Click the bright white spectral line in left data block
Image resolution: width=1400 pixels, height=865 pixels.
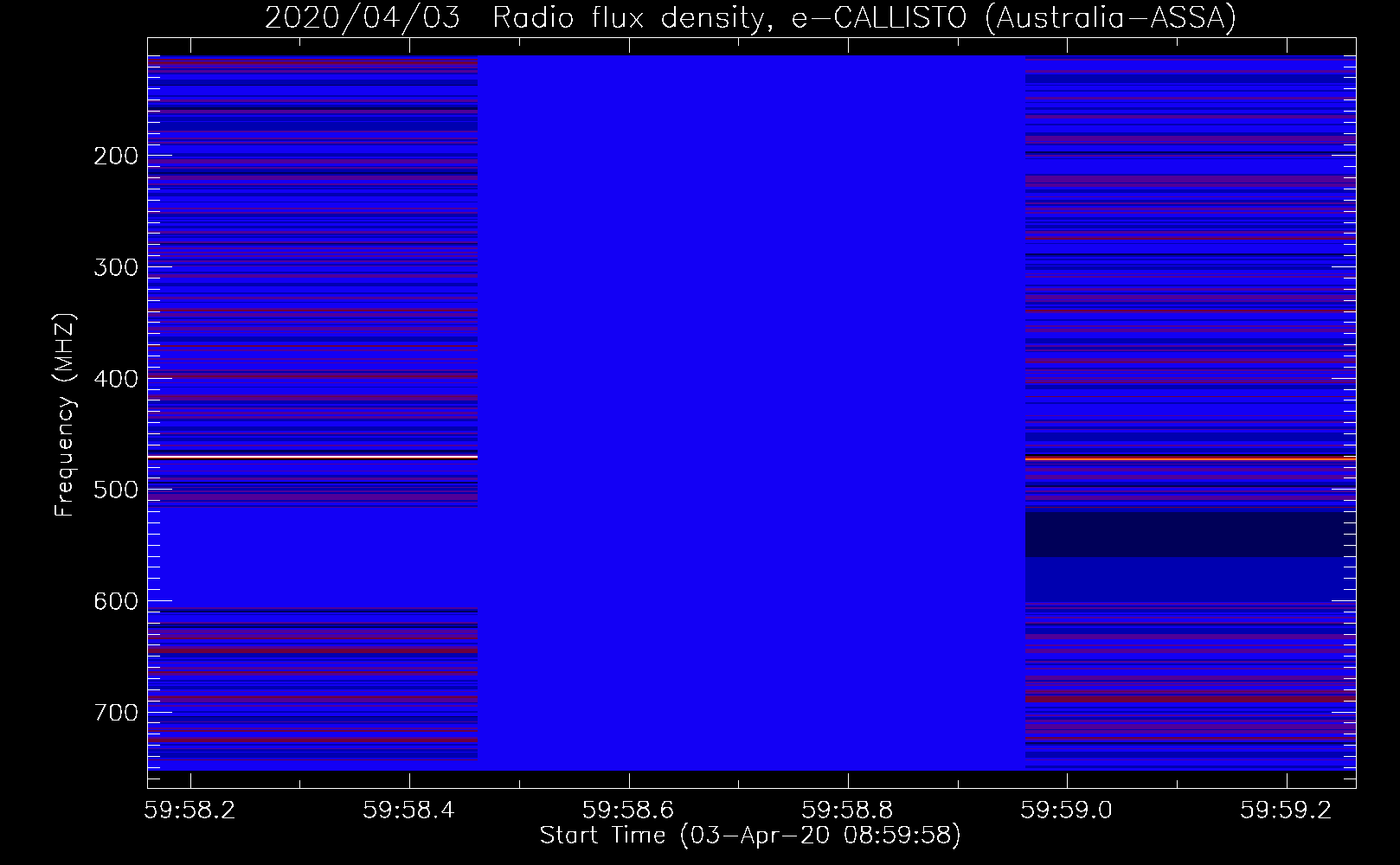pyautogui.click(x=312, y=456)
